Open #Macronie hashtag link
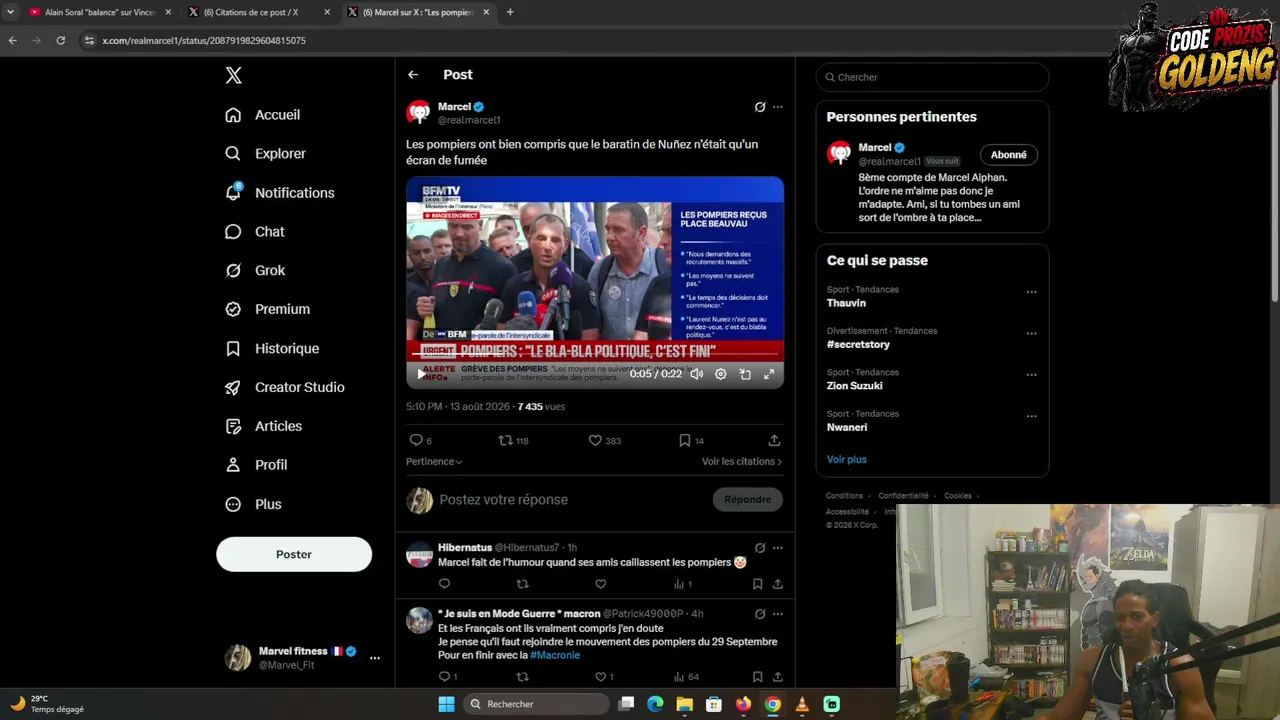The height and width of the screenshot is (720, 1280). point(555,655)
